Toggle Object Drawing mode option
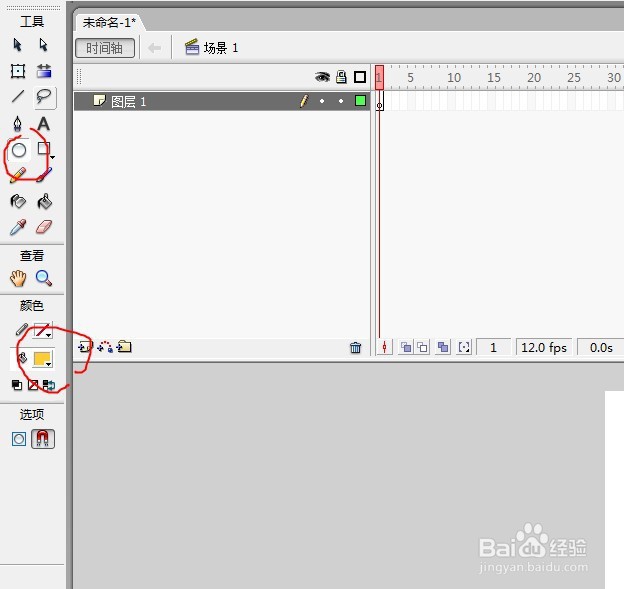 pyautogui.click(x=19, y=439)
